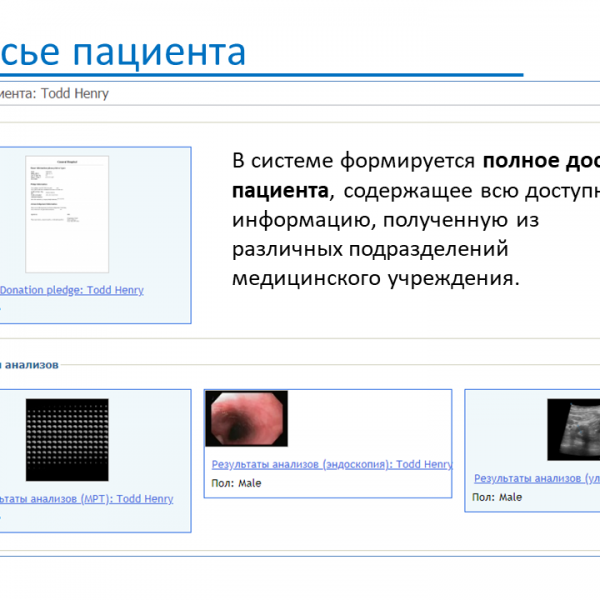The height and width of the screenshot is (600, 600).
Task: Open the MRI scan grid thumbnail
Action: tap(66, 440)
